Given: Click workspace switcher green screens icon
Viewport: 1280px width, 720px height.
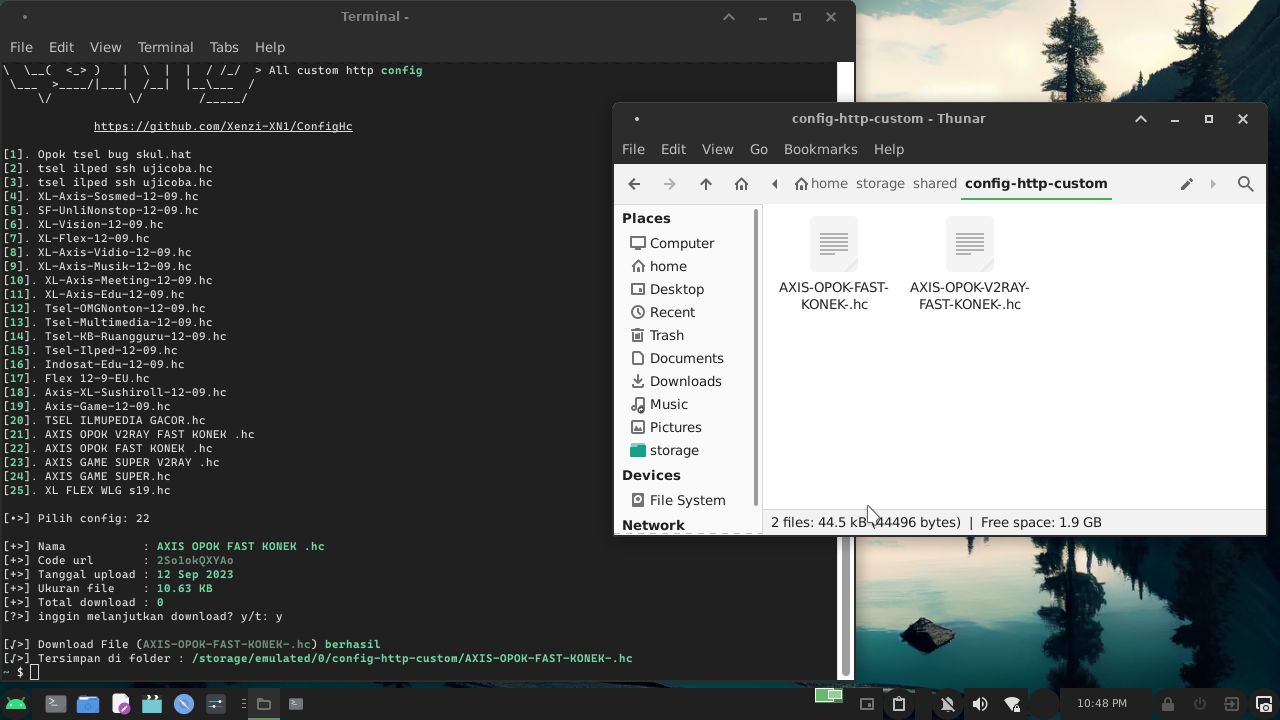Looking at the screenshot, I should click(x=828, y=696).
